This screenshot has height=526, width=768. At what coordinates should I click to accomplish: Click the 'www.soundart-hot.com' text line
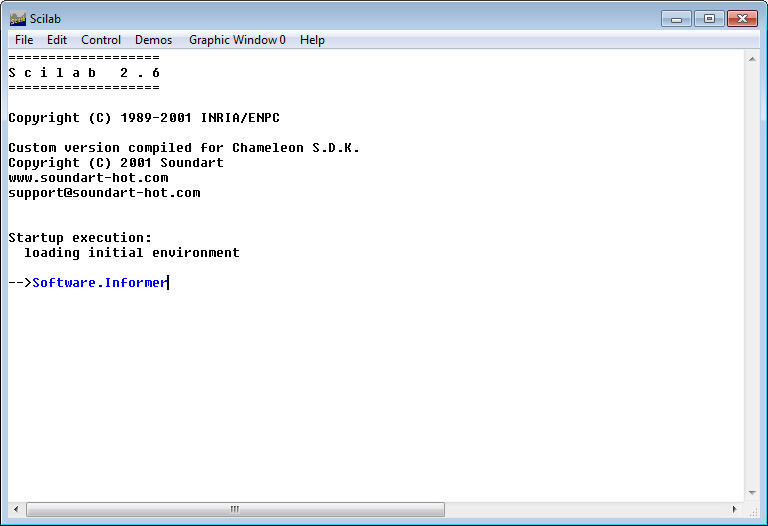[x=88, y=178]
